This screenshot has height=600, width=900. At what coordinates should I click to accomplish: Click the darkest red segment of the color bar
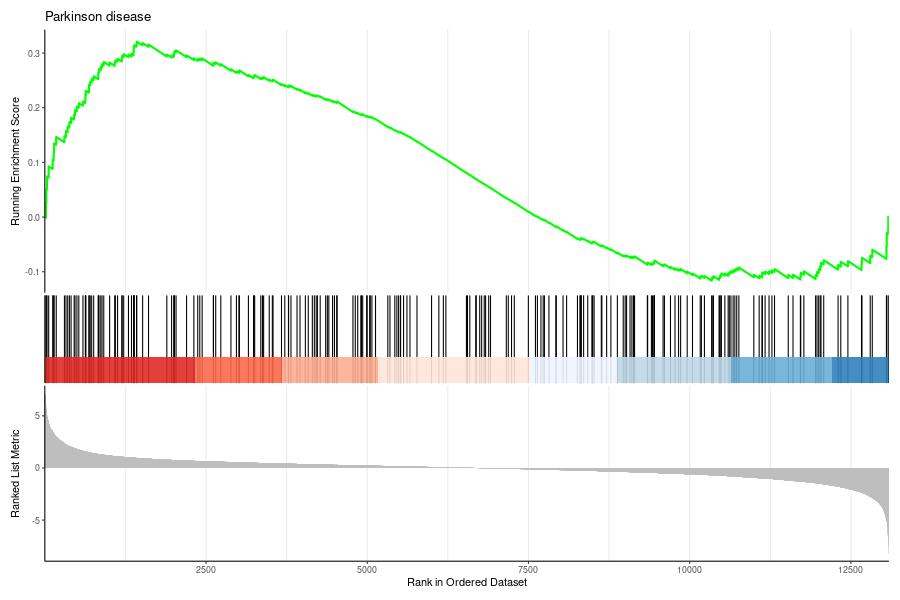(x=119, y=370)
